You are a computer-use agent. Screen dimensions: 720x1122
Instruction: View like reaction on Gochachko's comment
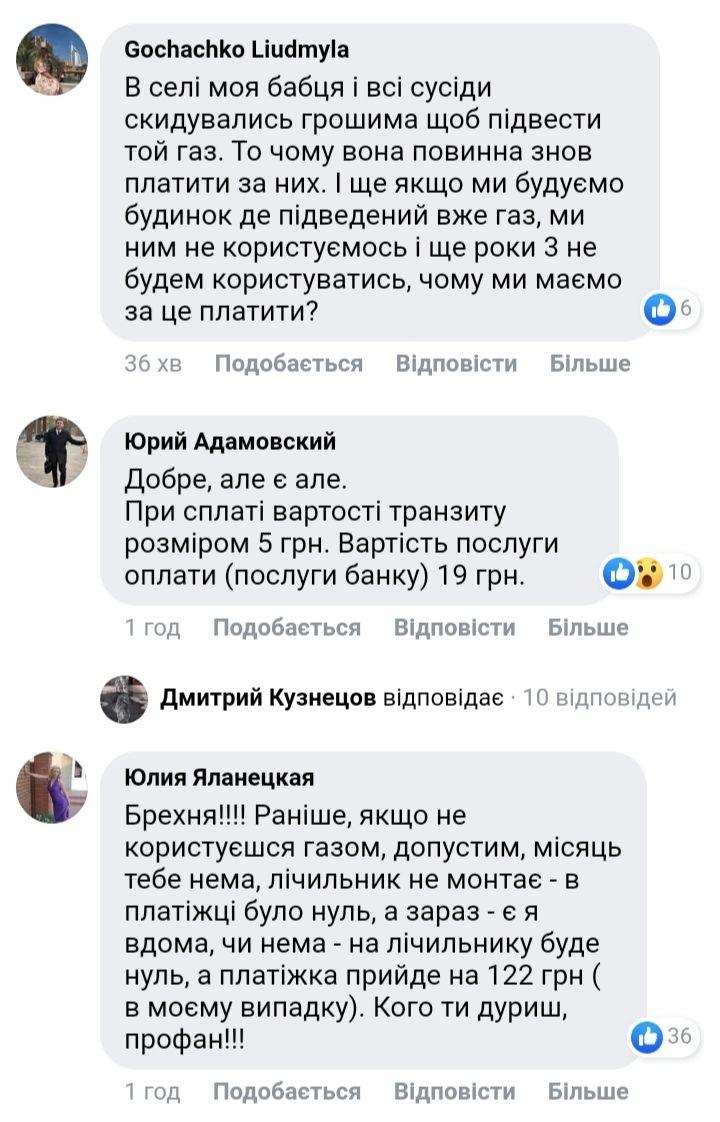[670, 309]
